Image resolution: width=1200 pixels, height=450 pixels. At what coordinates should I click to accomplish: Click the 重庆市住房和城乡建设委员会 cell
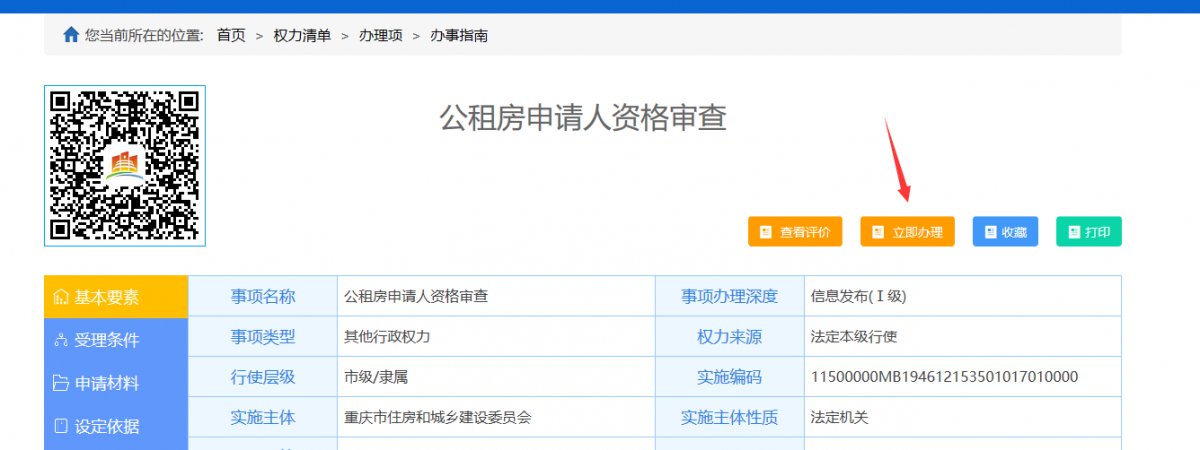click(x=437, y=417)
